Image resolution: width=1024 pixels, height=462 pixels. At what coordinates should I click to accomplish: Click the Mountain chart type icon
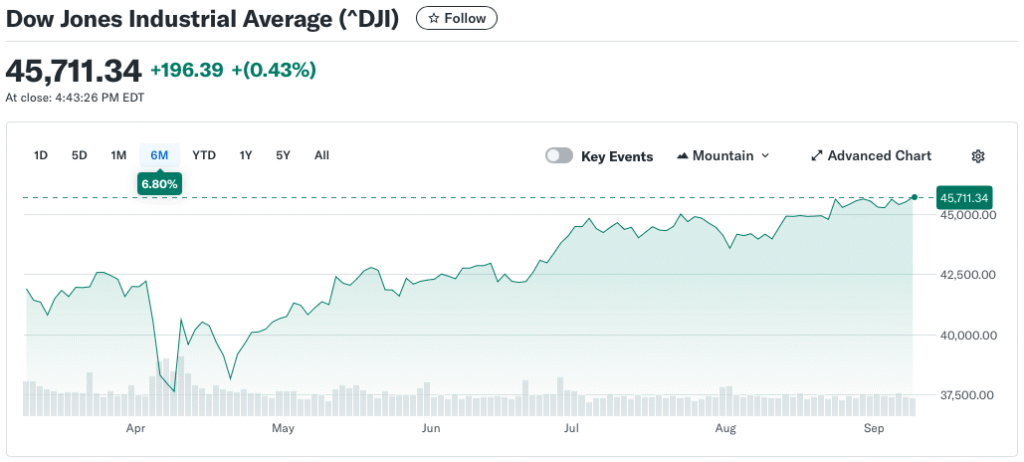[x=684, y=156]
